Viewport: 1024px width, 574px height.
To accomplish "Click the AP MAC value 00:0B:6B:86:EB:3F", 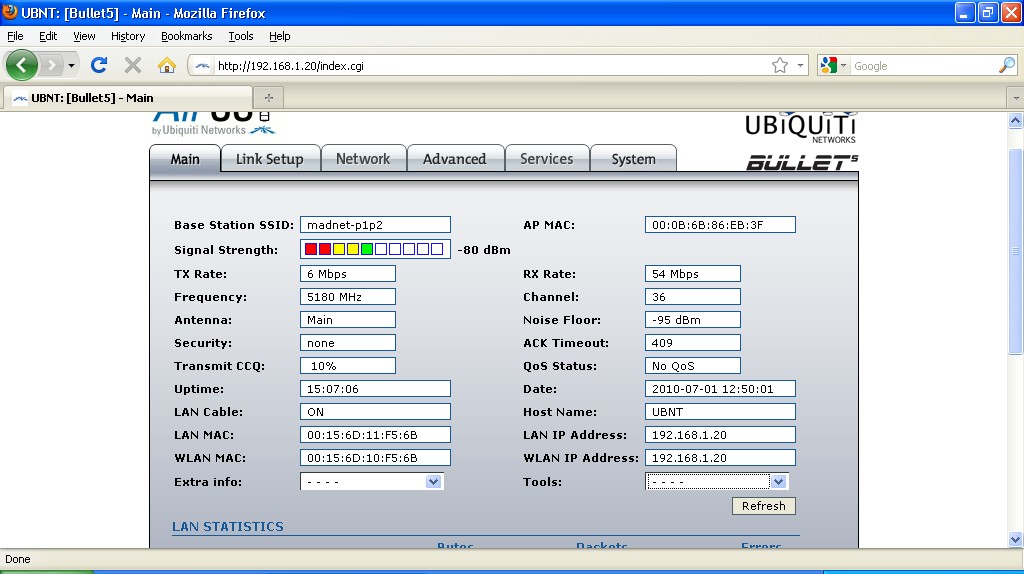I will click(x=720, y=225).
